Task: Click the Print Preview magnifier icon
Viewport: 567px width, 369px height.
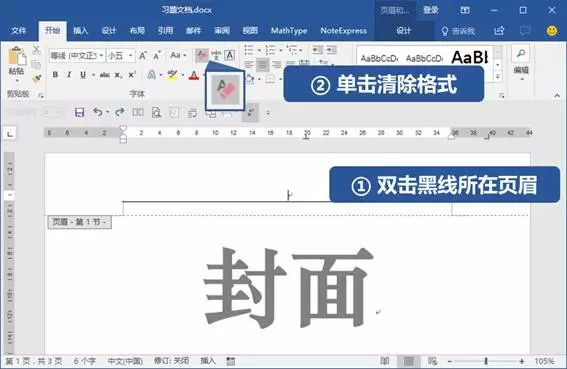Action: coord(156,113)
